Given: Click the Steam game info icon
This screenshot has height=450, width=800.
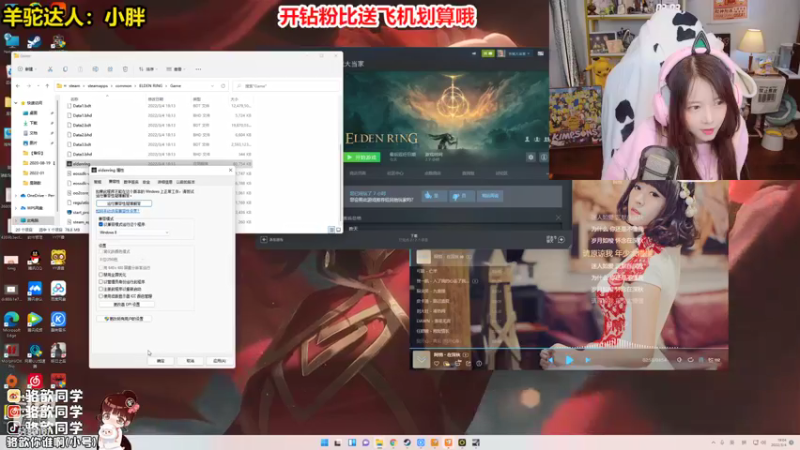Looking at the screenshot, I should click(543, 157).
